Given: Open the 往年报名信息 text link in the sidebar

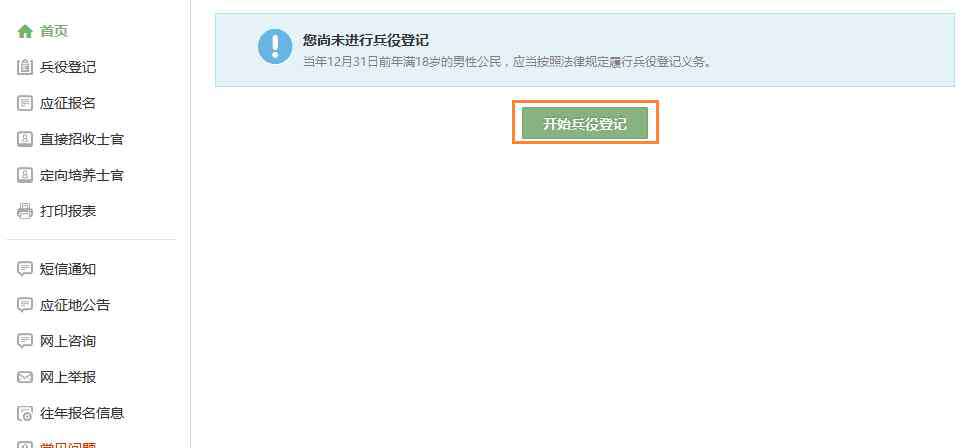Looking at the screenshot, I should pos(82,413).
